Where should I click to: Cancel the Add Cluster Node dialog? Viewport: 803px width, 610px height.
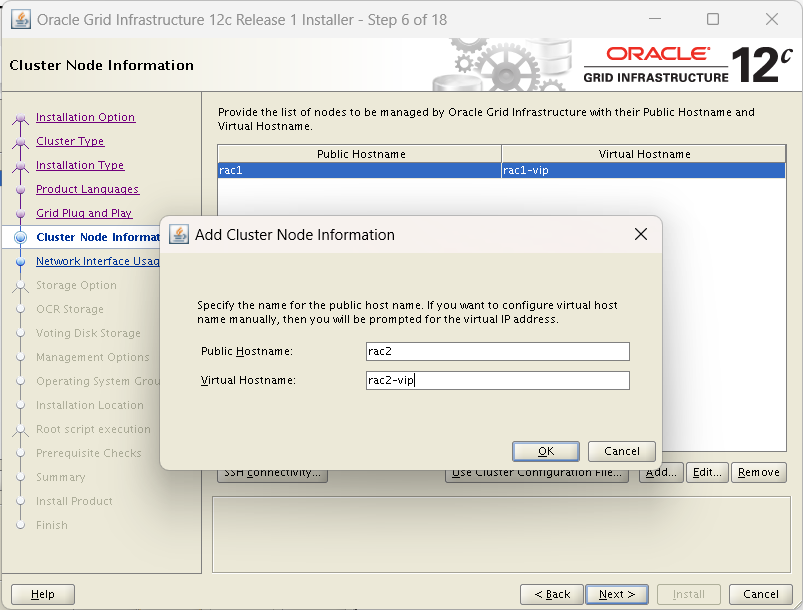tap(622, 451)
